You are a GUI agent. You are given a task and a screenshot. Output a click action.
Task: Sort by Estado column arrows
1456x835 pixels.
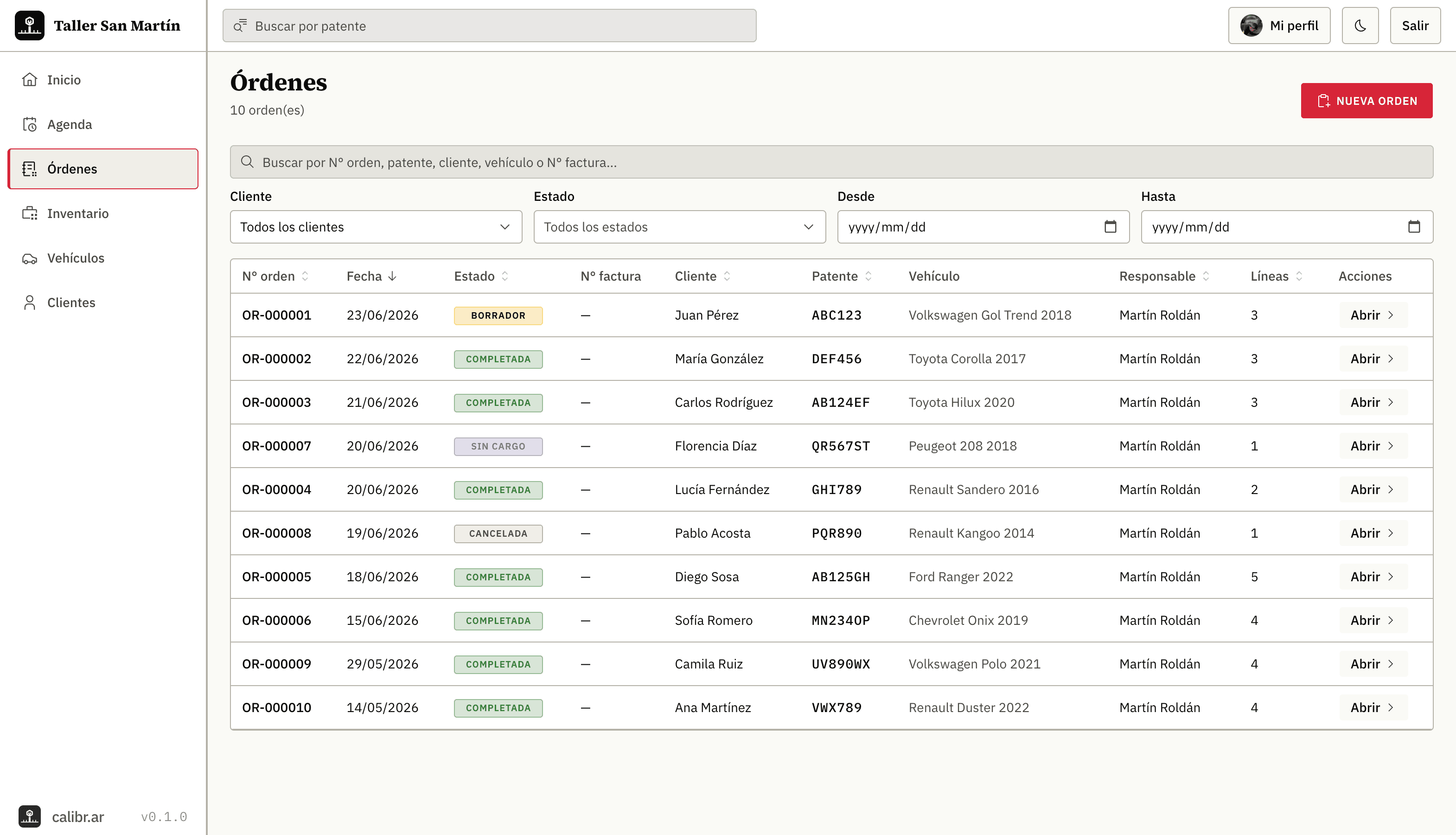click(505, 276)
